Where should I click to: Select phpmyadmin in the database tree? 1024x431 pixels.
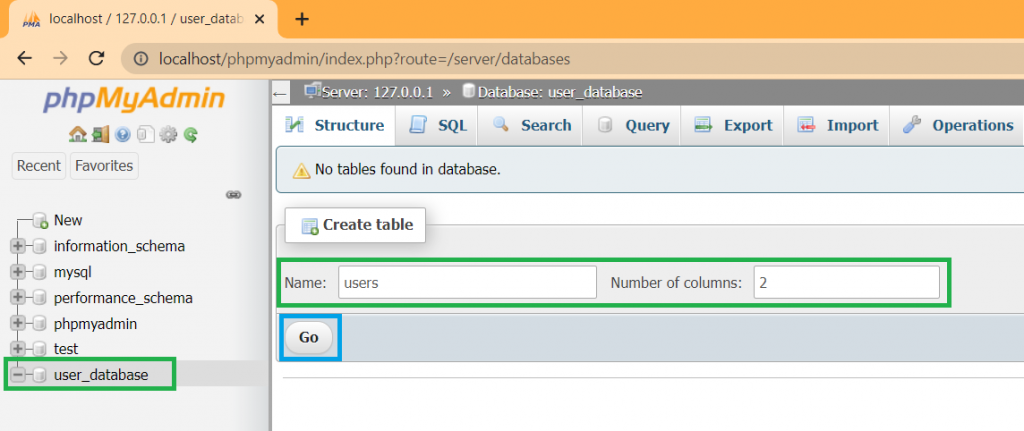coord(95,323)
